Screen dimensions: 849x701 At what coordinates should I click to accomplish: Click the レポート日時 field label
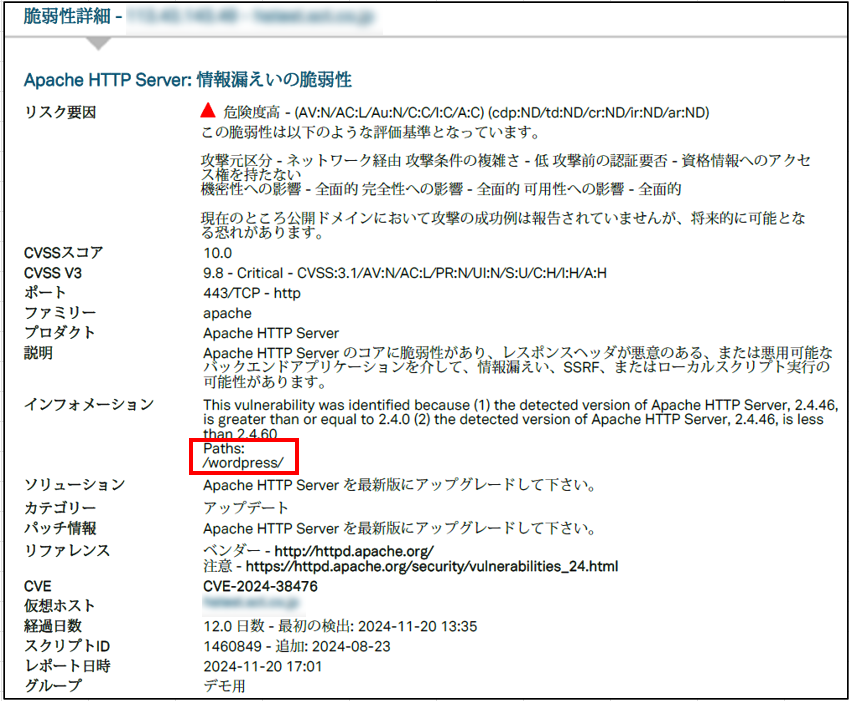pos(67,666)
